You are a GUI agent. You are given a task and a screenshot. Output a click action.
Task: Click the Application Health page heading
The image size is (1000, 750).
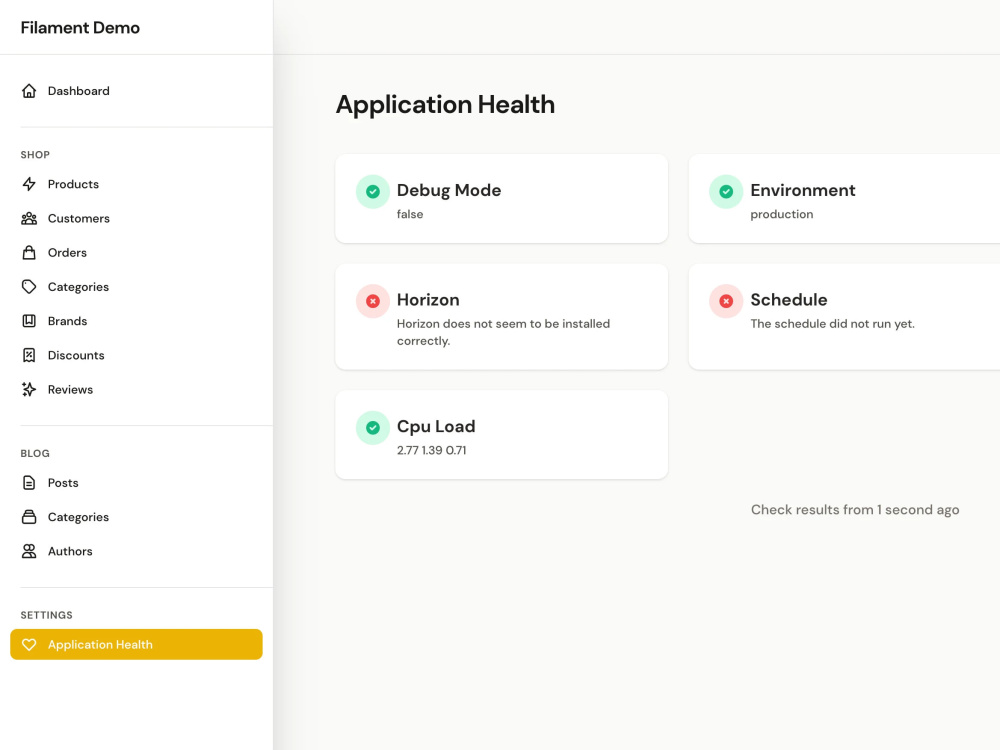coord(445,105)
